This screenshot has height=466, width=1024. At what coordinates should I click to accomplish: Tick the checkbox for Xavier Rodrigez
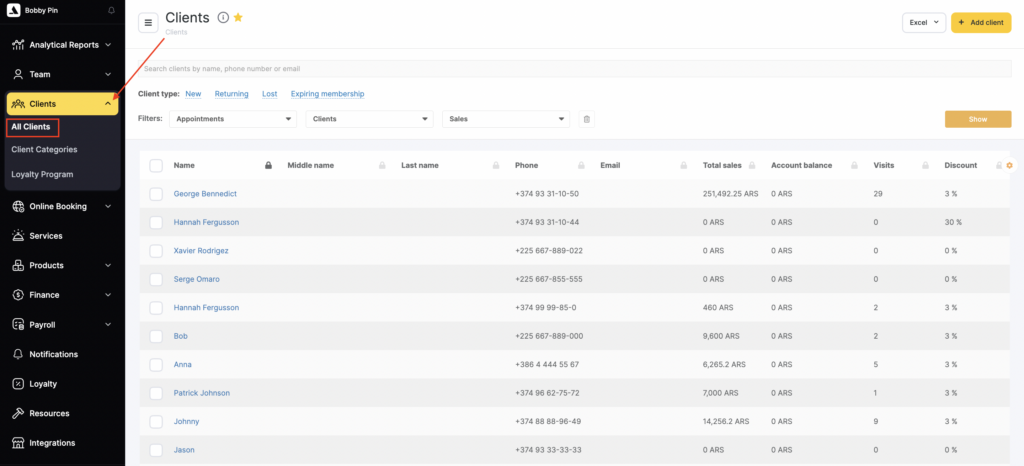[156, 250]
